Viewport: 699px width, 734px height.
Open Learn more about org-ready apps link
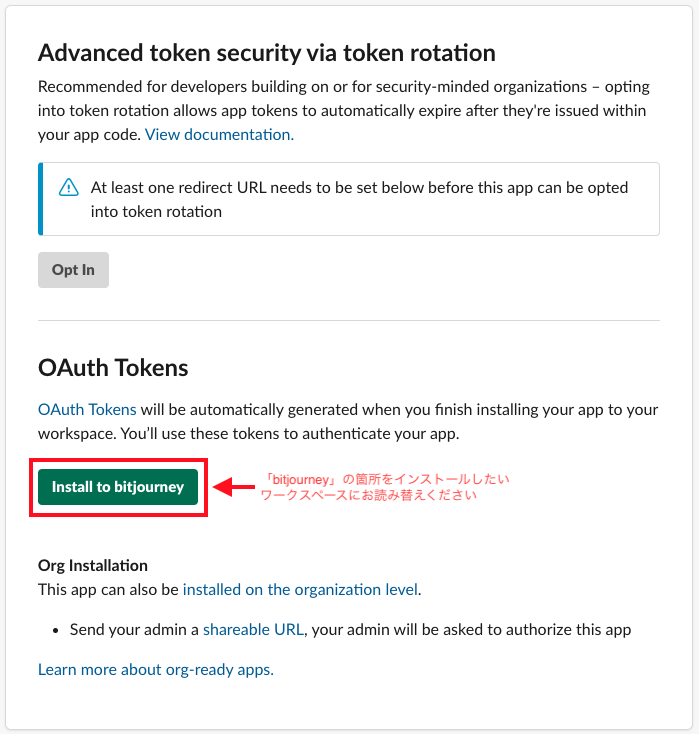pyautogui.click(x=156, y=670)
